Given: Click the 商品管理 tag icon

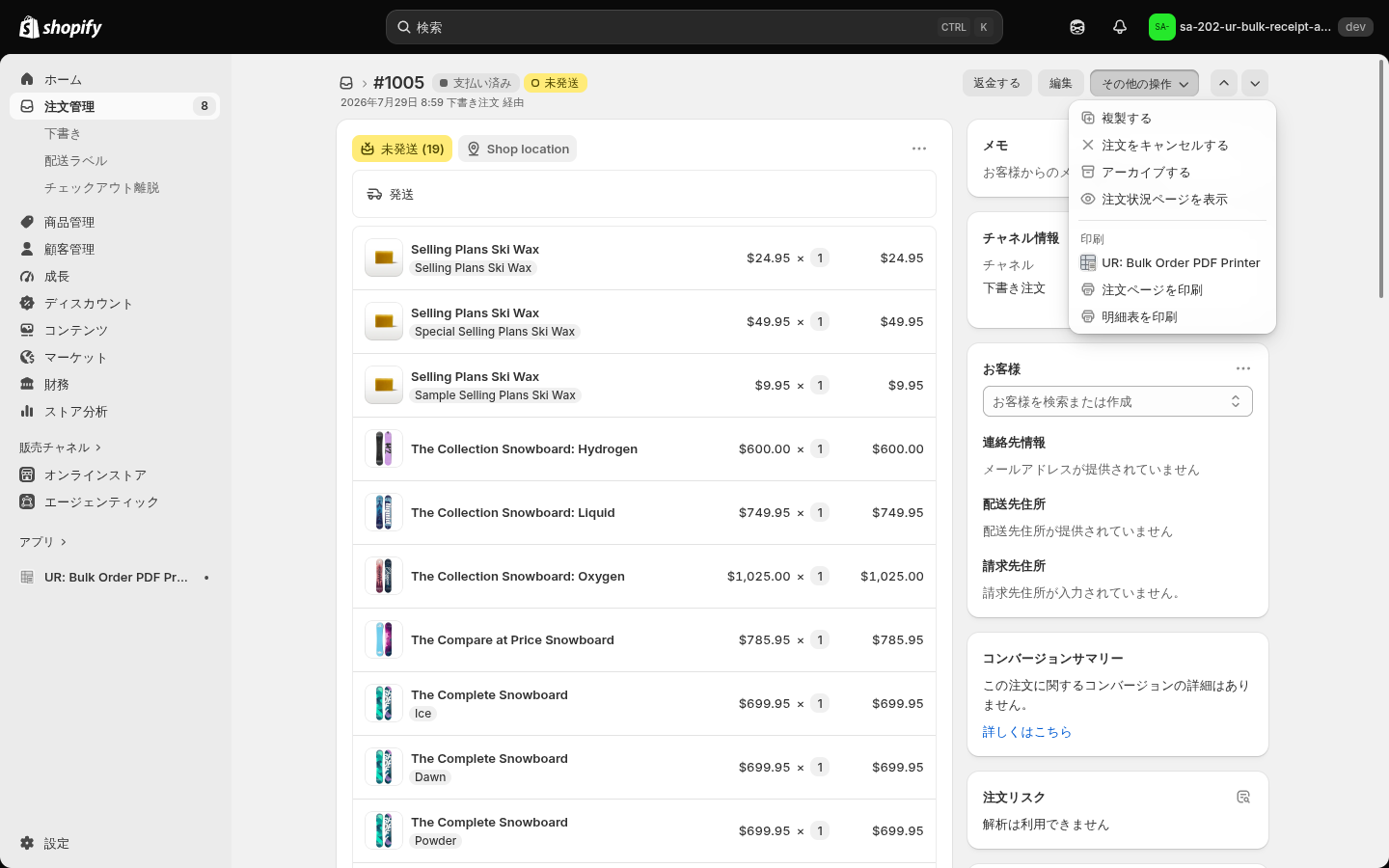Looking at the screenshot, I should click(x=27, y=222).
